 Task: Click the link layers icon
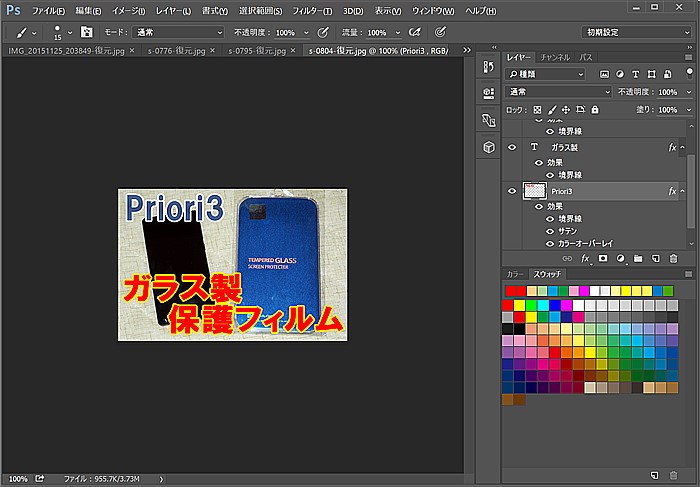point(567,258)
